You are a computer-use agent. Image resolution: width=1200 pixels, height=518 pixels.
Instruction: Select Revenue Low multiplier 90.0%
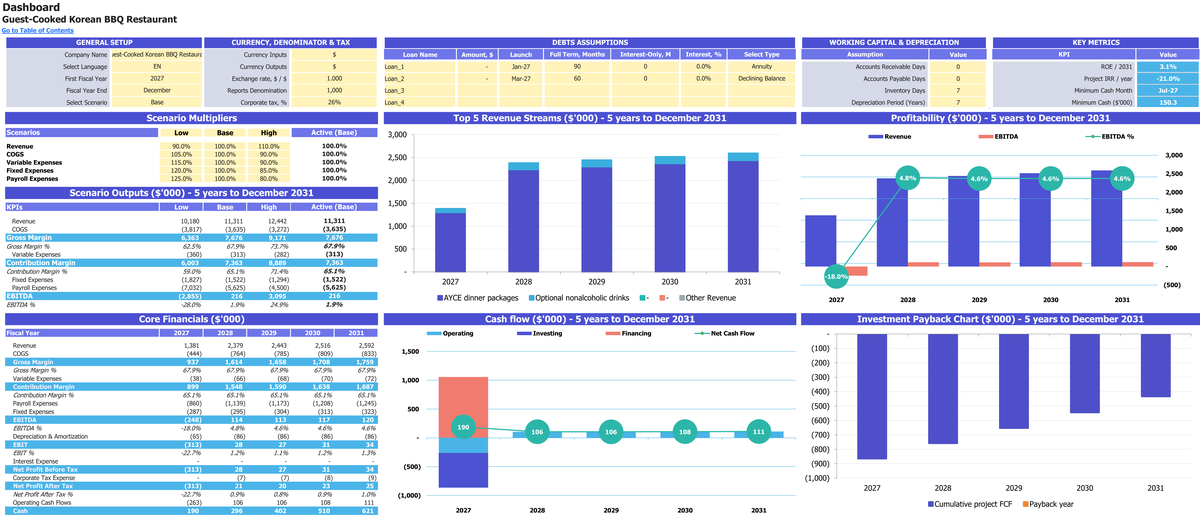[181, 146]
